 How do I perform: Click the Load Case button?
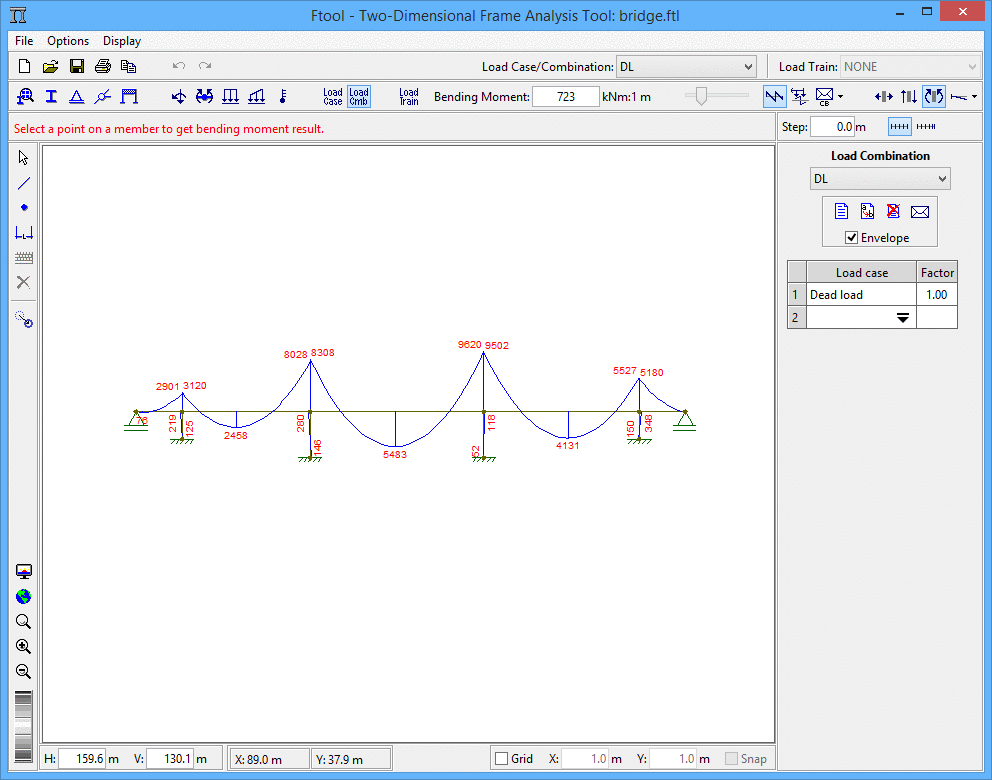coord(333,97)
